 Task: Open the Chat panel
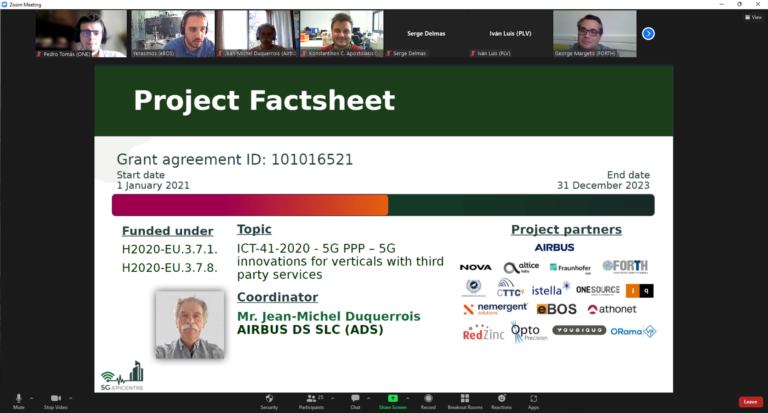coord(355,401)
